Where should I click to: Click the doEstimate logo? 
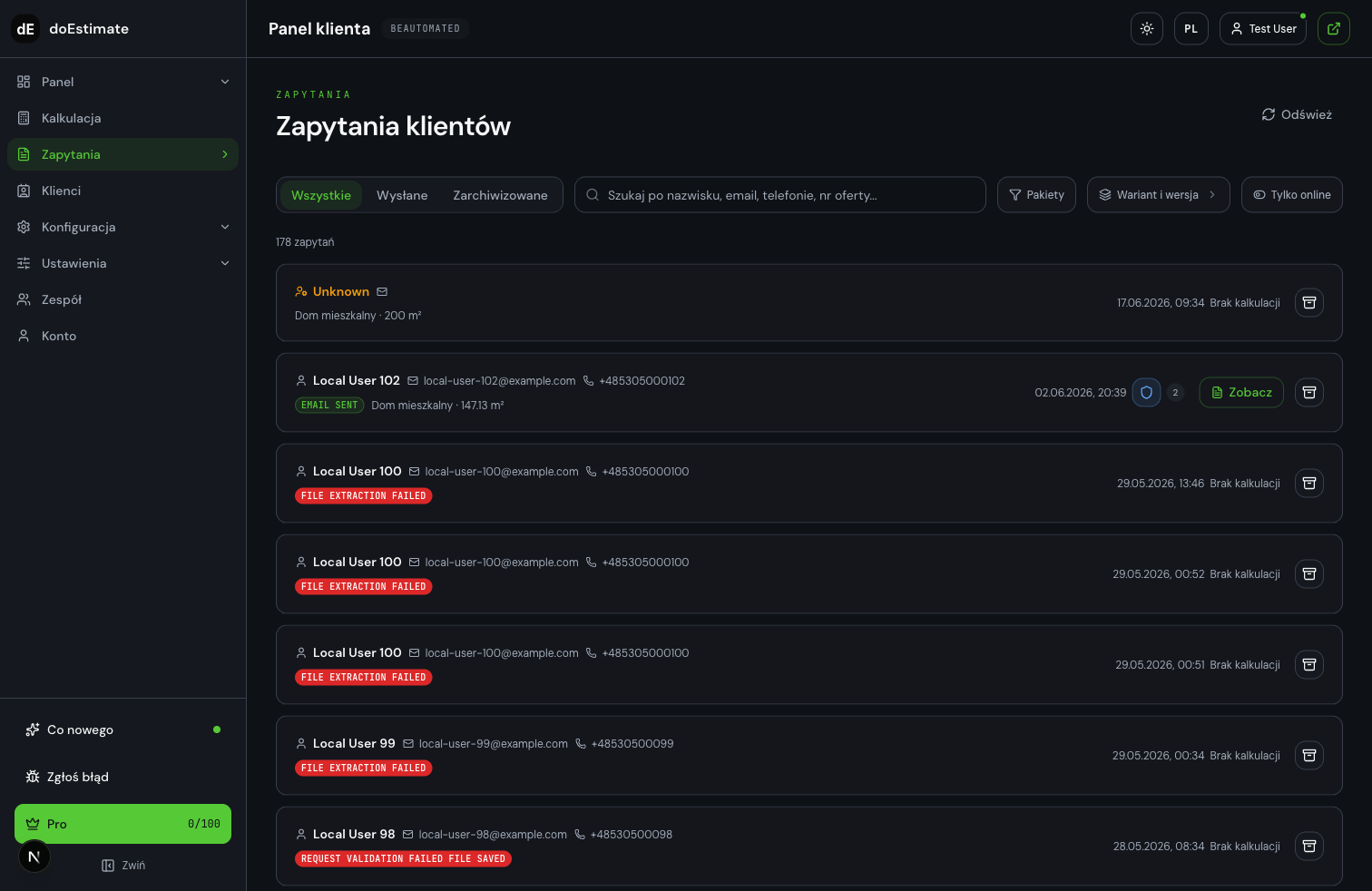(x=25, y=29)
